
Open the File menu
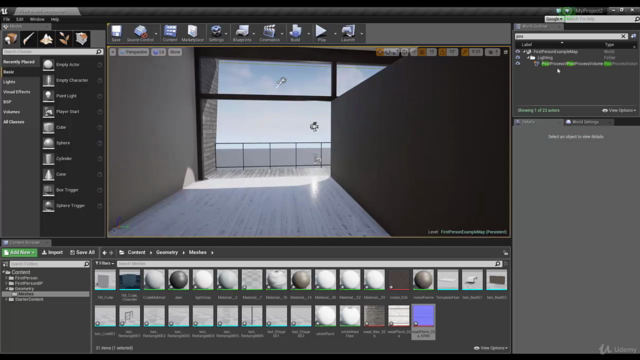(7, 19)
